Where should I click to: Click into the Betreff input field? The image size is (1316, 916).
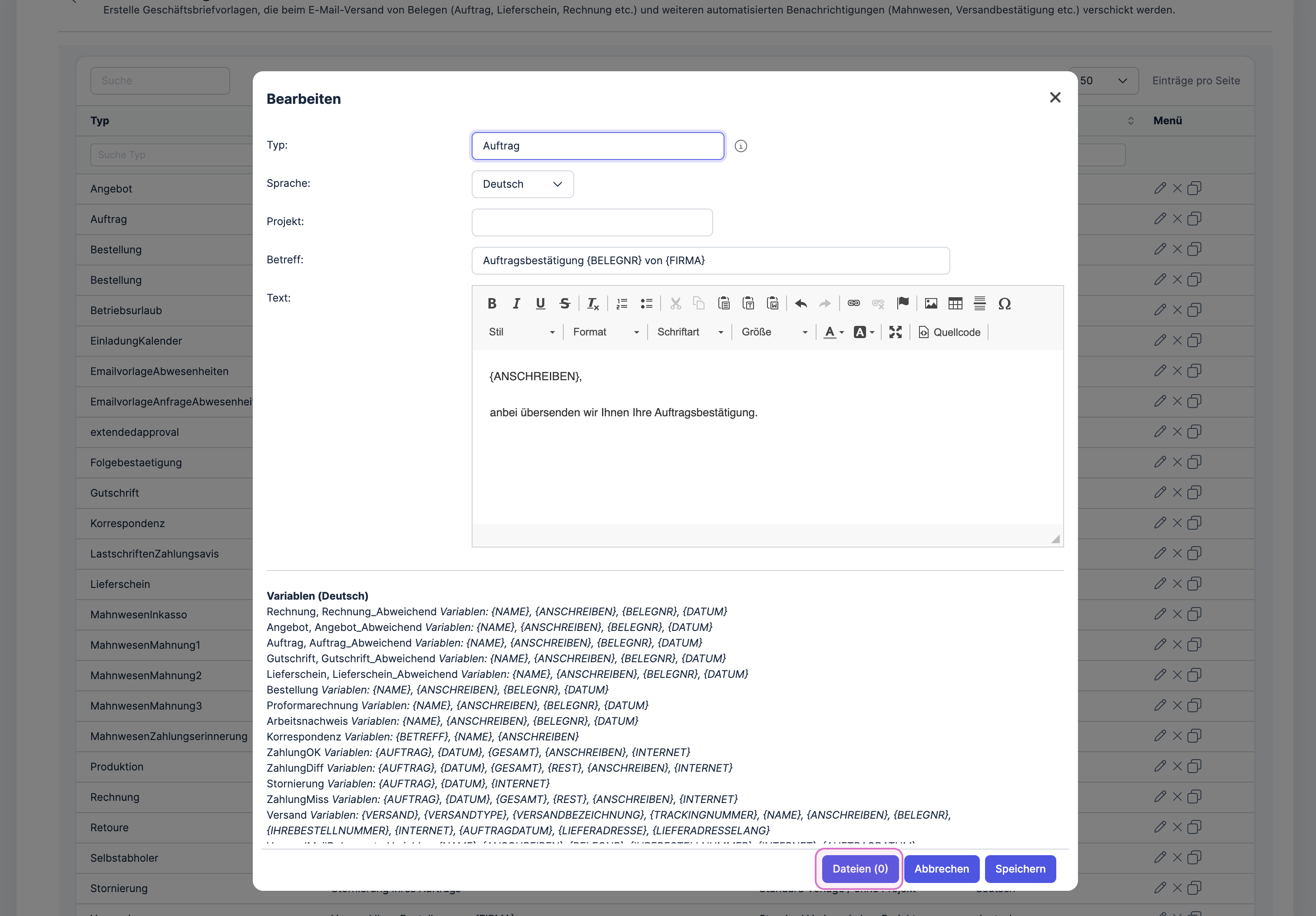(x=710, y=260)
